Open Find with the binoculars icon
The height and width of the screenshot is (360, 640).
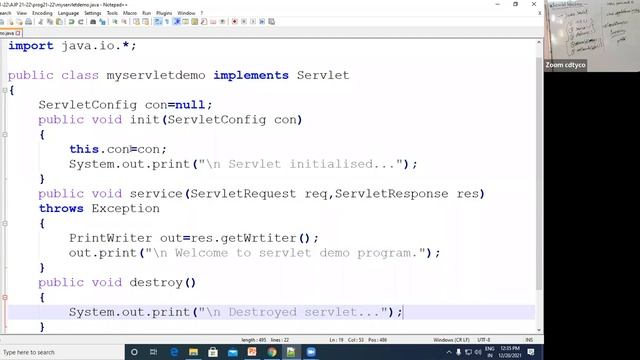pos(93,22)
